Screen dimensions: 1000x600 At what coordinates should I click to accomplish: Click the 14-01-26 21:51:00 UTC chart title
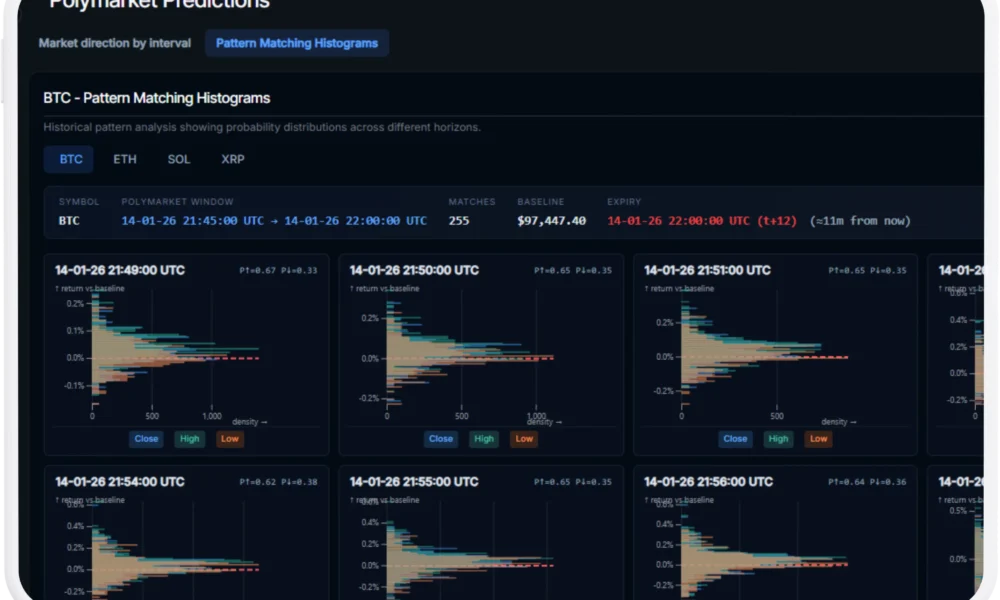tap(707, 270)
